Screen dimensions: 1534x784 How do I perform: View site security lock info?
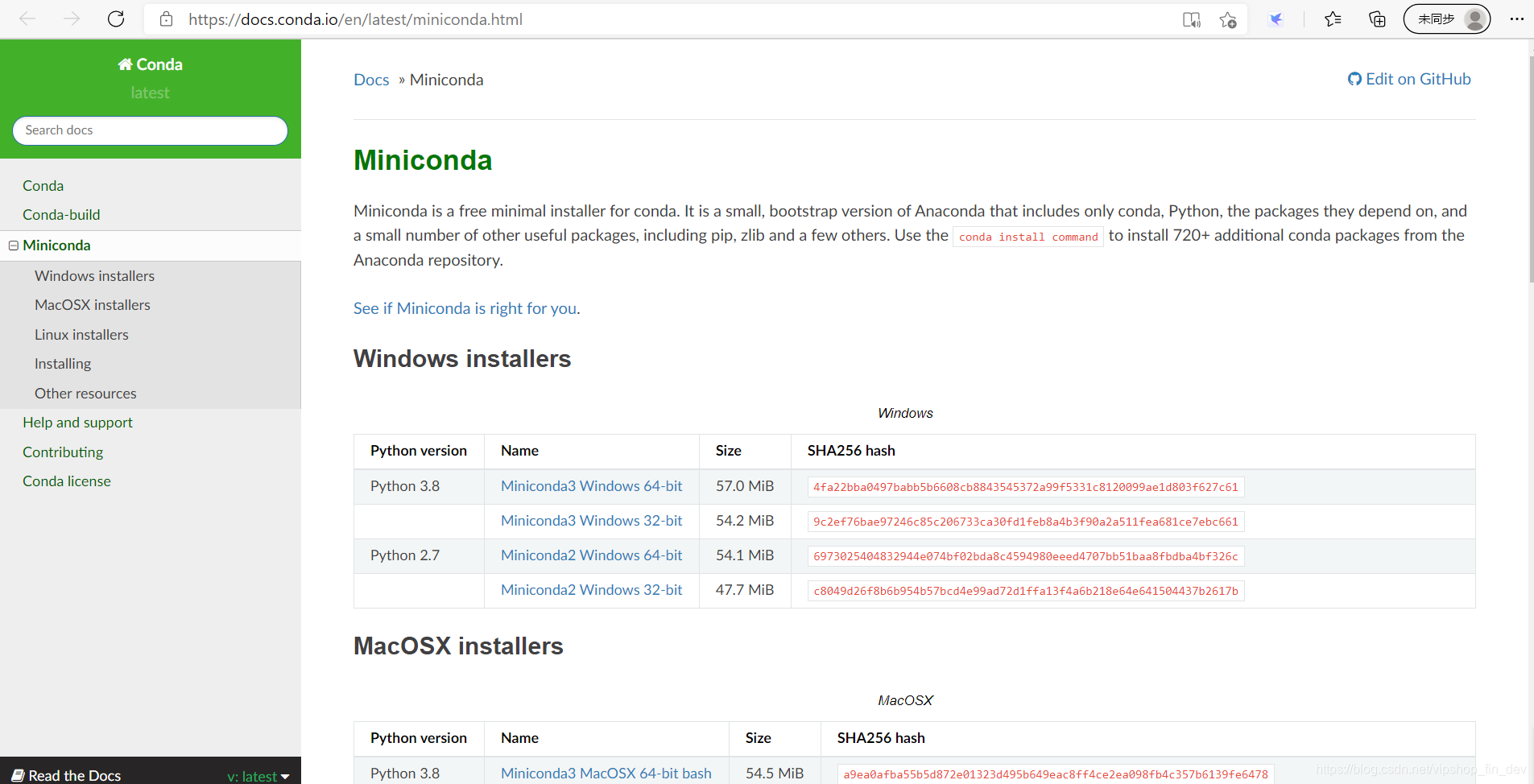point(166,19)
